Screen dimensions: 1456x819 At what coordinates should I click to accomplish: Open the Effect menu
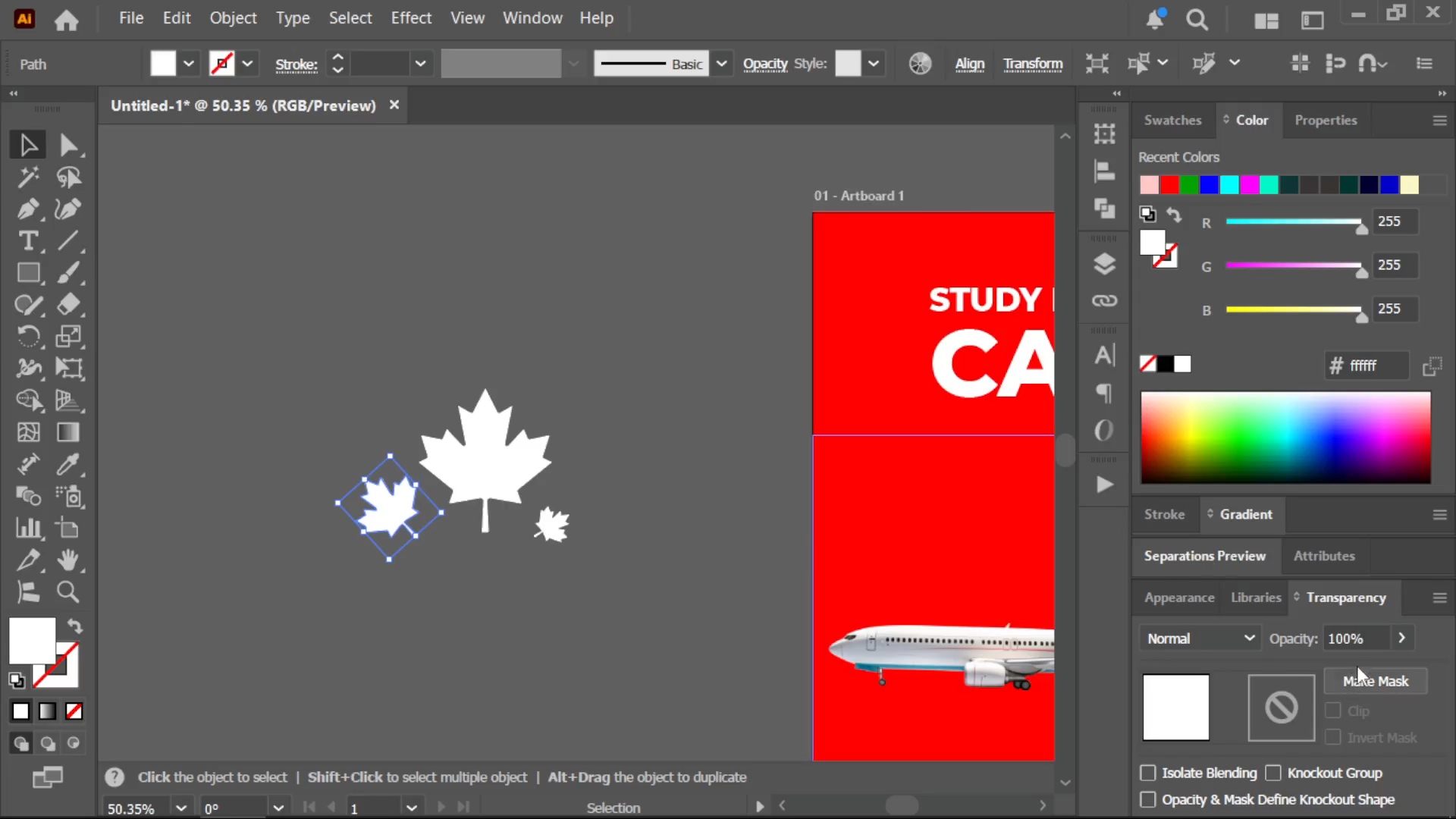tap(411, 18)
